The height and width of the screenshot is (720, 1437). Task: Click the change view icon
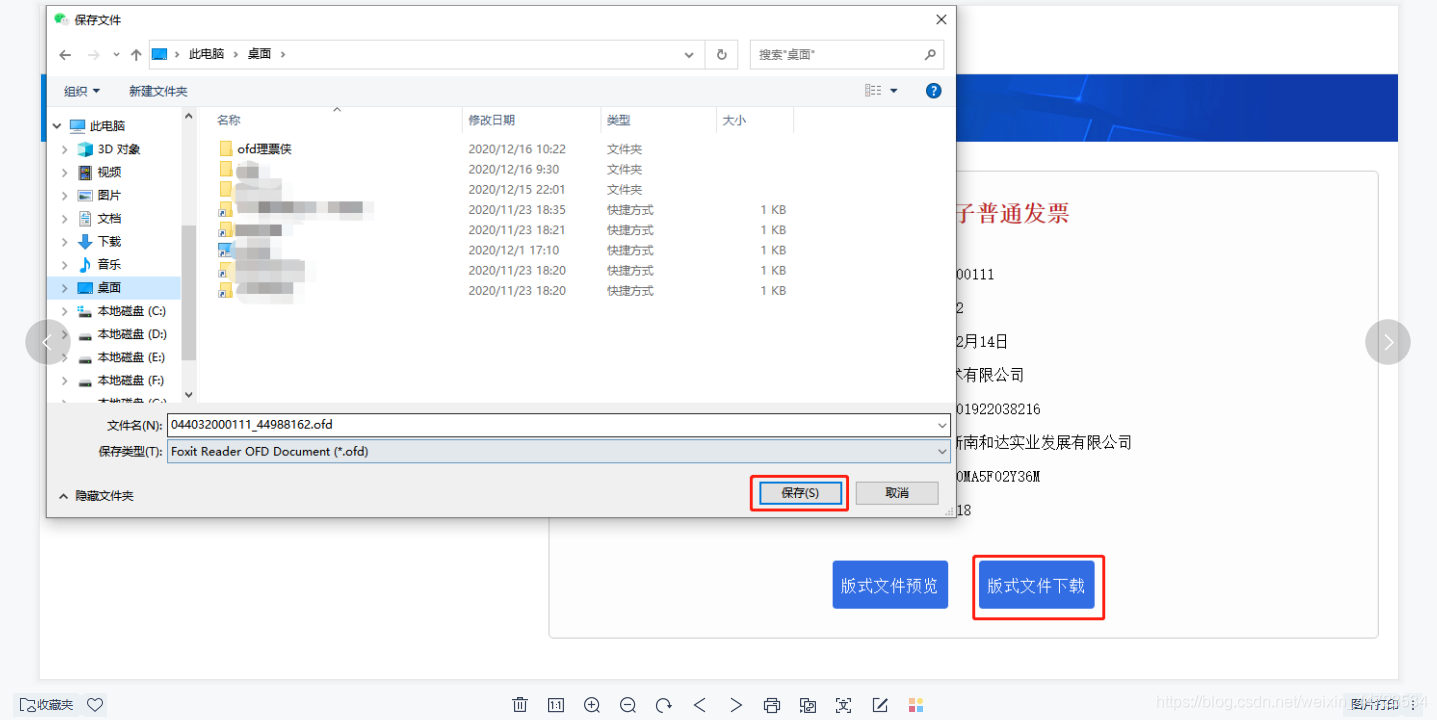tap(873, 91)
